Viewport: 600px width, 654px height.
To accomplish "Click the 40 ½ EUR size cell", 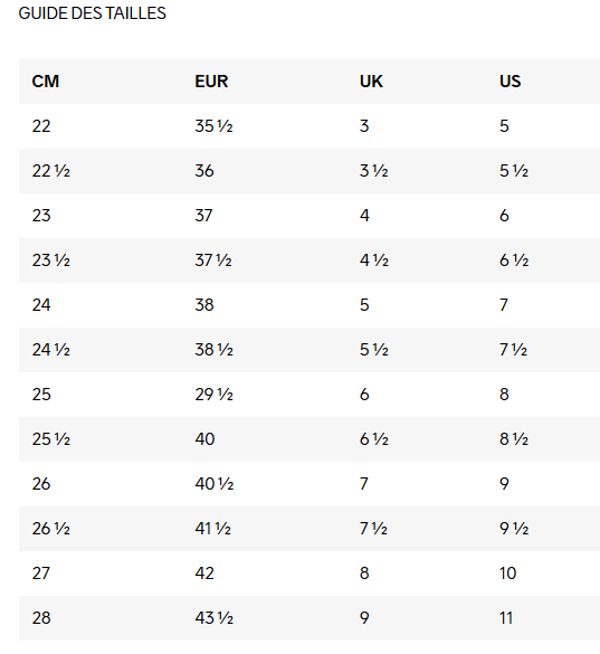I will (x=213, y=484).
